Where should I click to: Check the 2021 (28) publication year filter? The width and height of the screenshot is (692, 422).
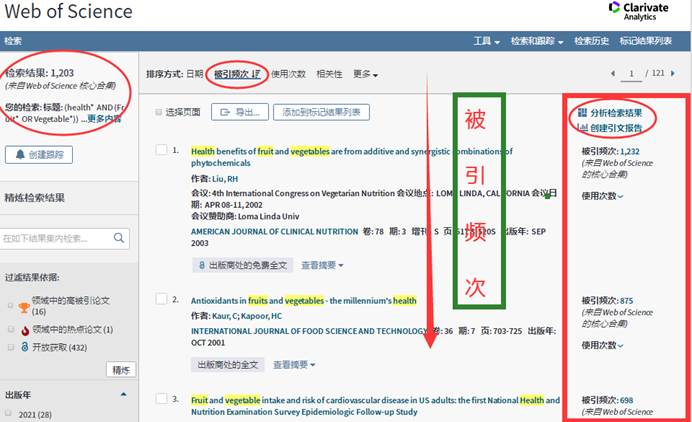pos(8,413)
